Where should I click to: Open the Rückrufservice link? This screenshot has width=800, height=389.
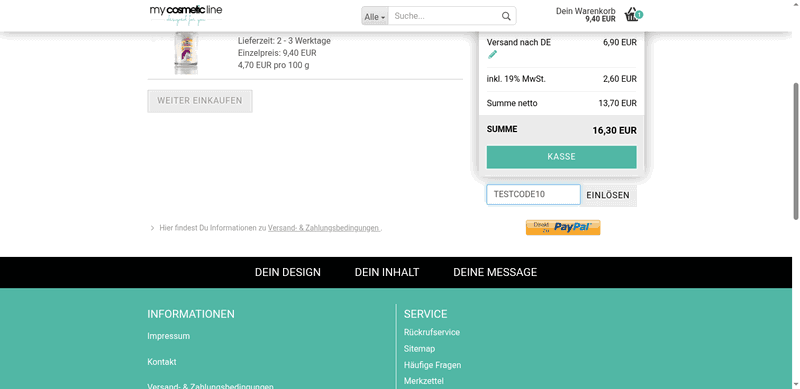tap(432, 332)
